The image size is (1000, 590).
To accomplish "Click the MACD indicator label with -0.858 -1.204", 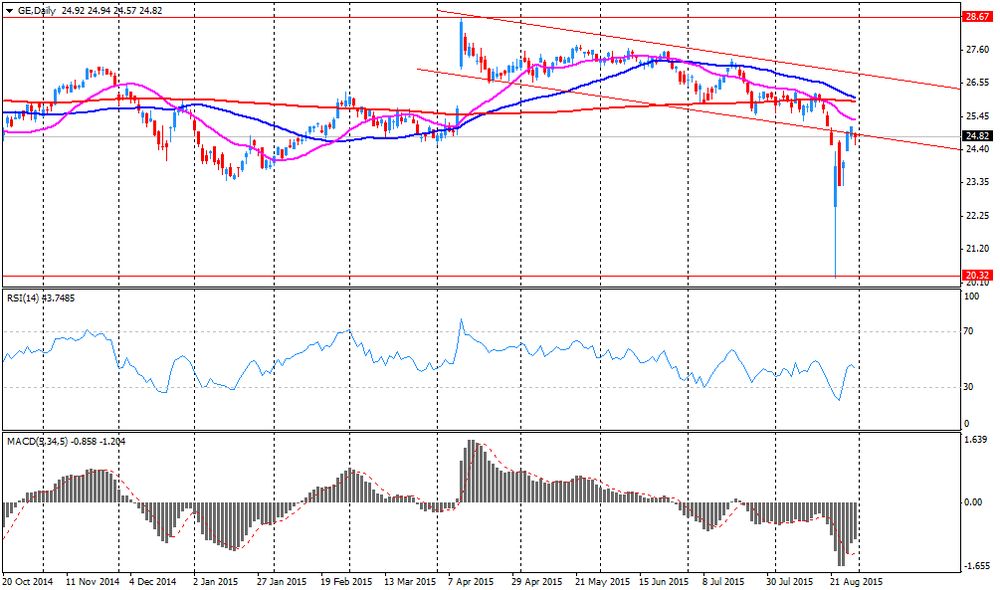I will [66, 441].
